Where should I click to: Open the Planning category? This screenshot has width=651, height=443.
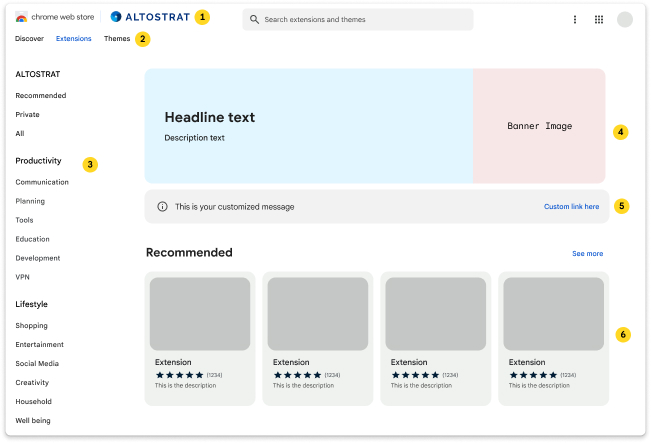pyautogui.click(x=30, y=201)
